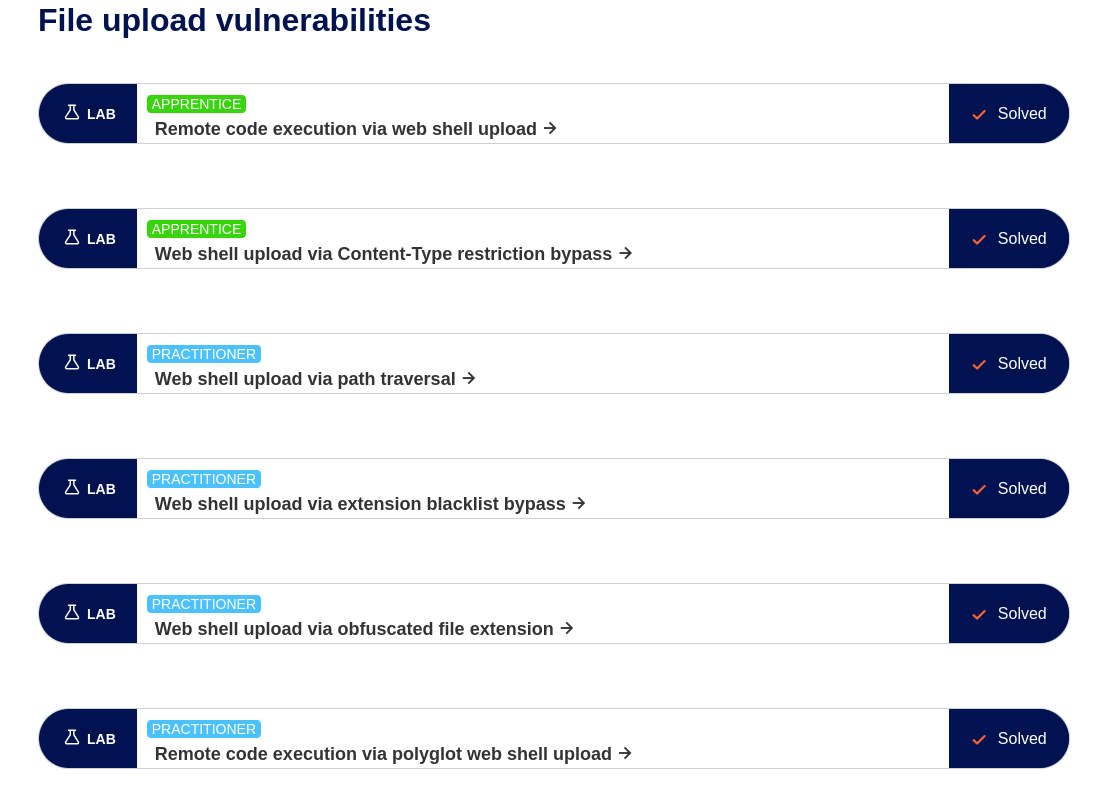Viewport: 1108px width, 796px height.
Task: Select the flask icon beside Content-Type restriction bypass lab
Action: (71, 238)
